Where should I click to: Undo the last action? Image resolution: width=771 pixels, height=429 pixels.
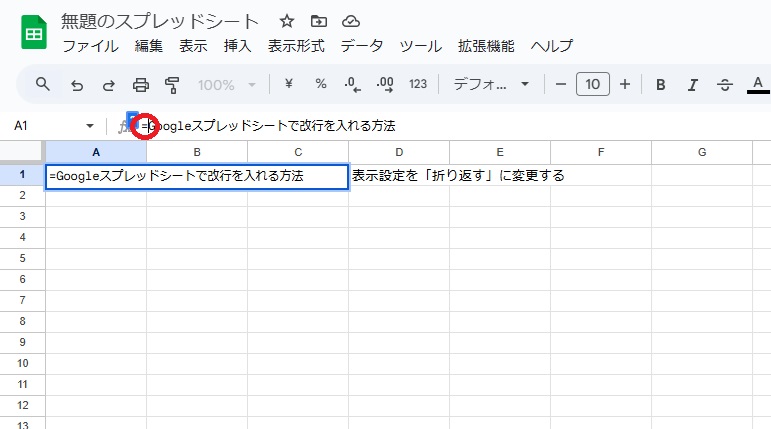(77, 85)
